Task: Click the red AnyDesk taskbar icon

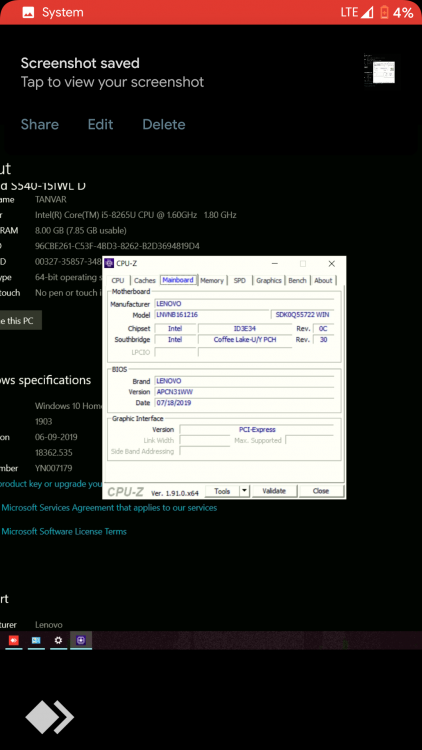Action: 13,640
